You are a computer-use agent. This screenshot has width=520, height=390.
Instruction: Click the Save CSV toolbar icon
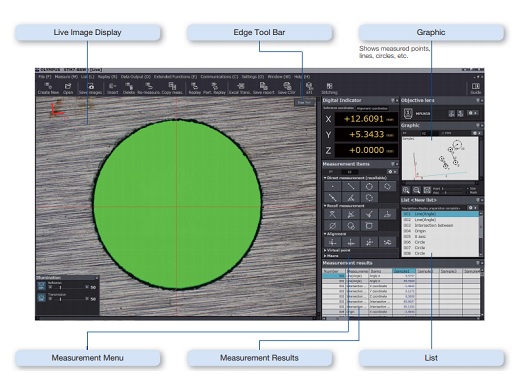click(287, 88)
